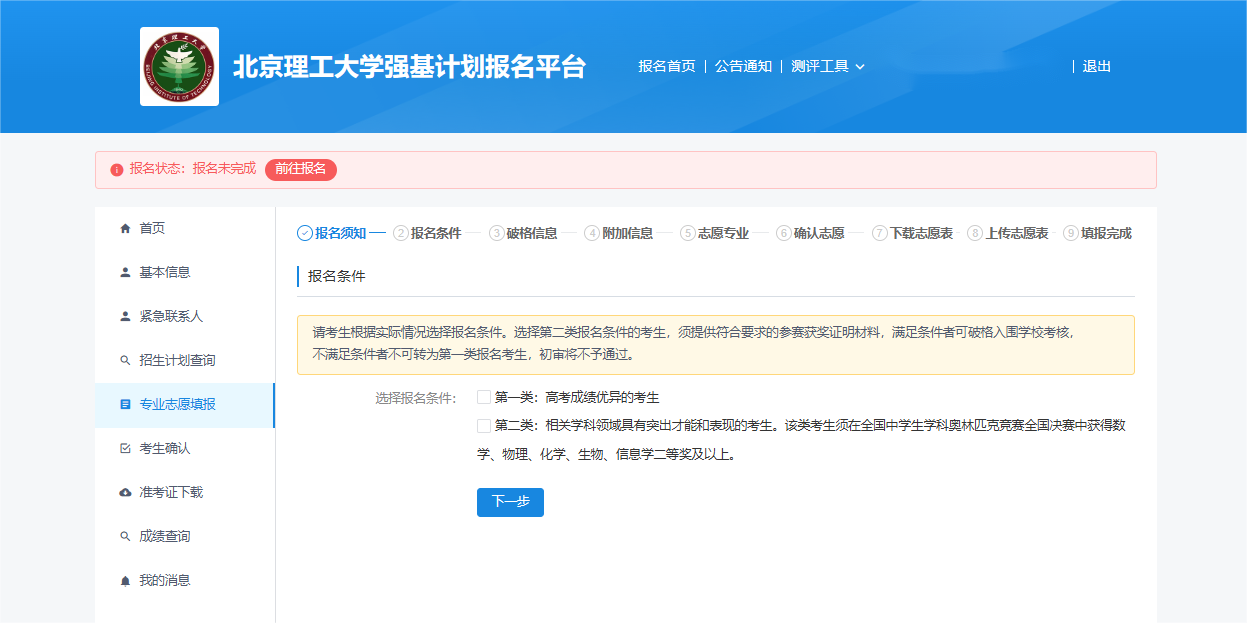Select the 附加信息 step label

(x=628, y=233)
